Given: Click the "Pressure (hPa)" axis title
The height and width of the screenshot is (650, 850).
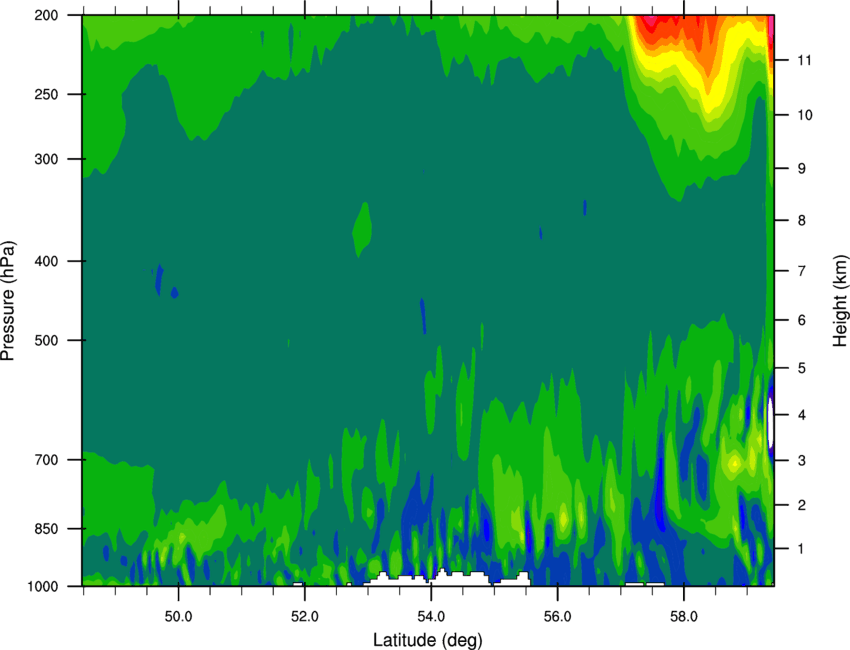Looking at the screenshot, I should [x=8, y=301].
